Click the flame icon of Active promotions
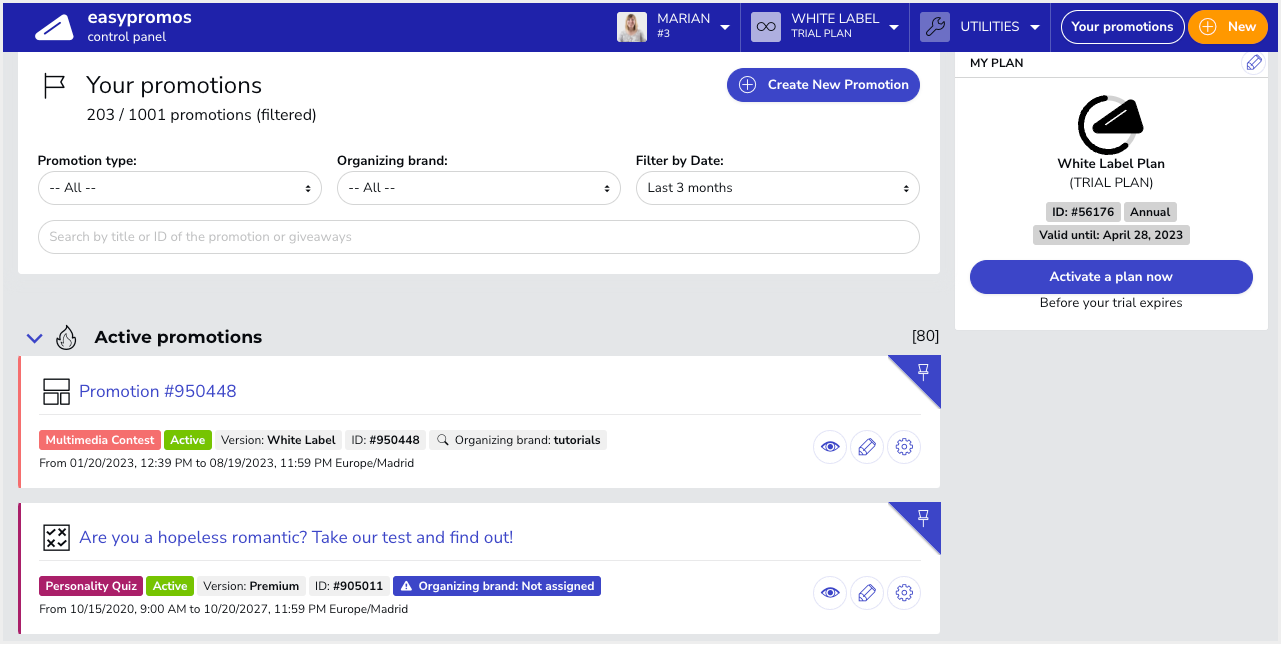The width and height of the screenshot is (1281, 645). (66, 338)
